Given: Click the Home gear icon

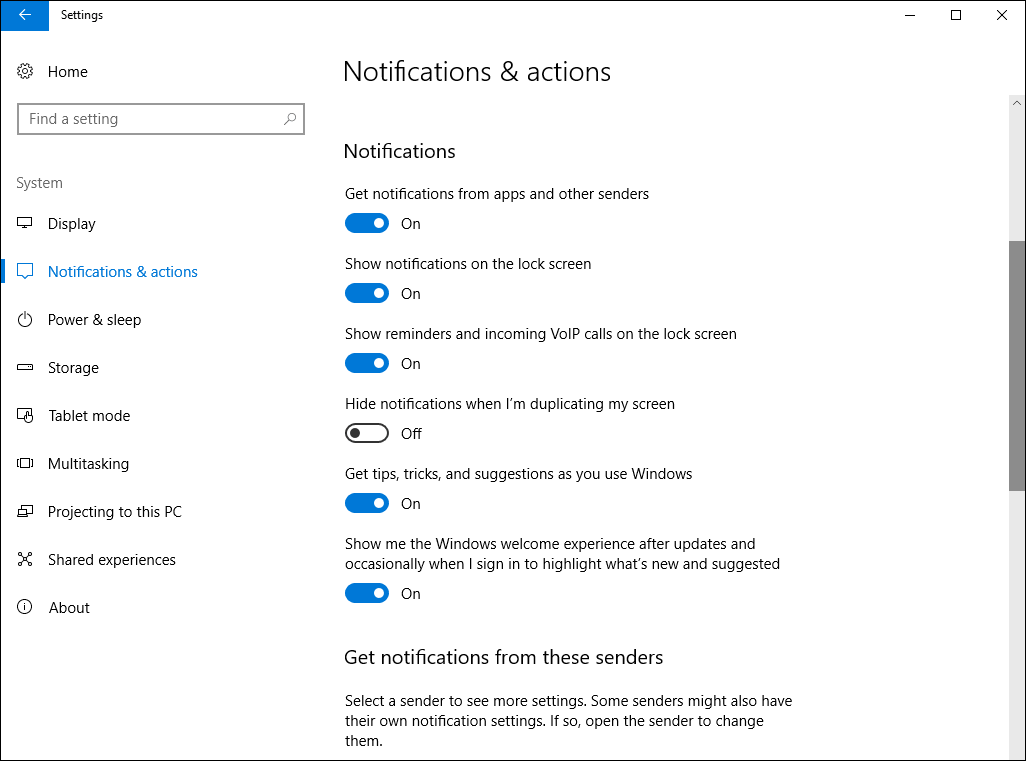Looking at the screenshot, I should click(x=26, y=72).
